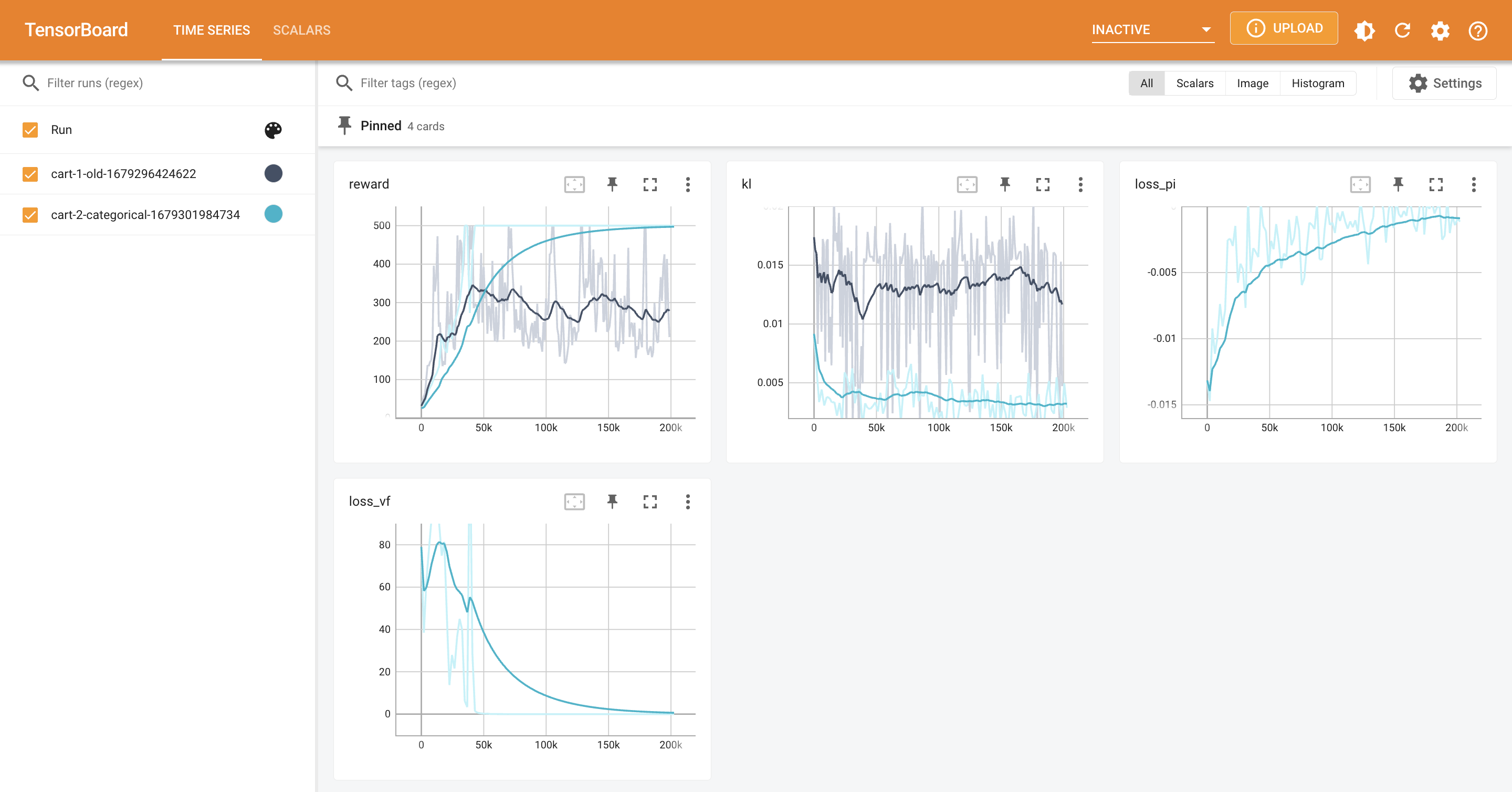Toggle dark mode brightness icon

pyautogui.click(x=1364, y=30)
